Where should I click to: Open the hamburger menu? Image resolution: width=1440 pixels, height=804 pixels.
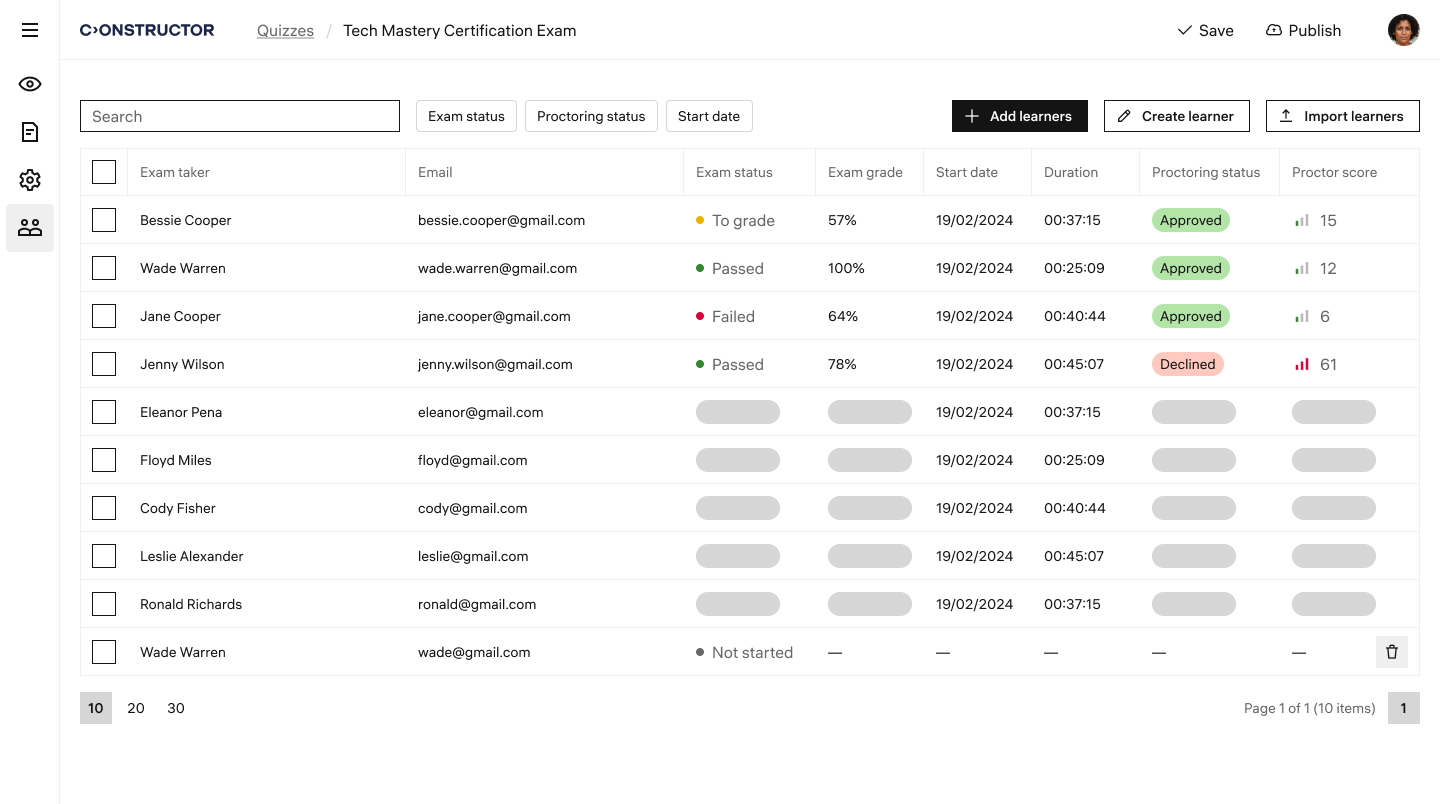click(x=30, y=30)
